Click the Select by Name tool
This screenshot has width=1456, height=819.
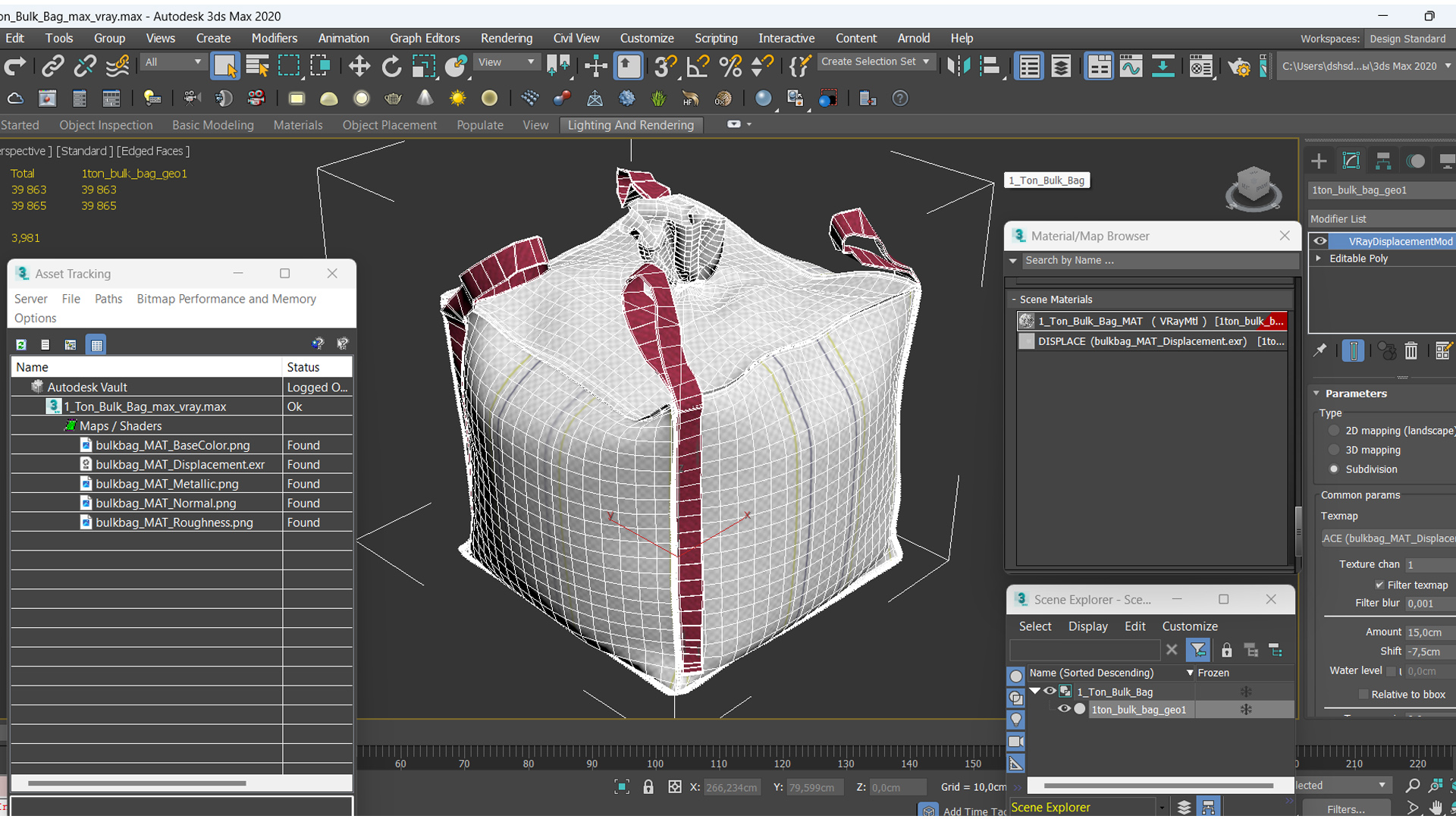258,67
